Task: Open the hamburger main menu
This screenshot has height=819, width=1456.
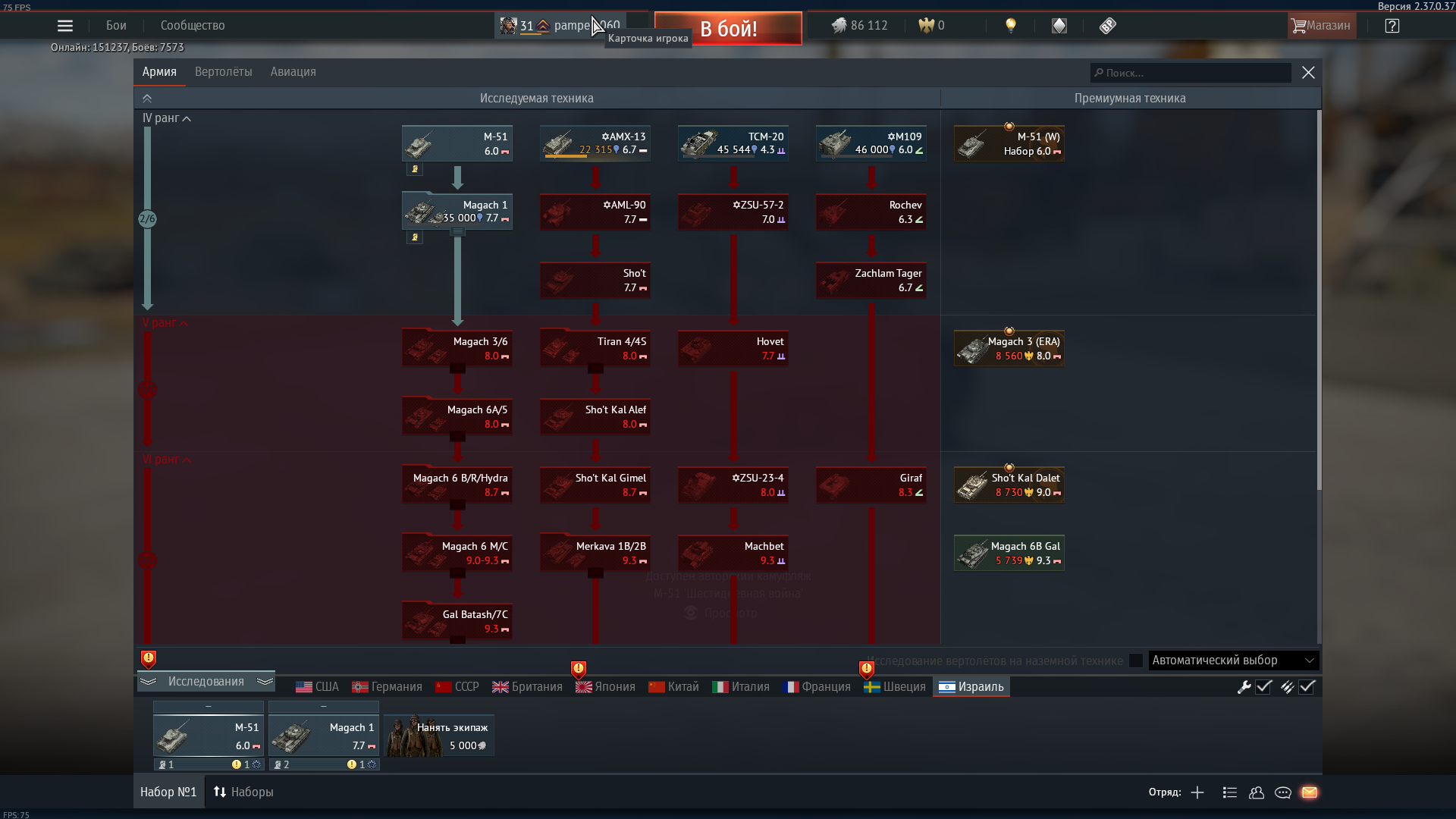Action: click(x=65, y=26)
